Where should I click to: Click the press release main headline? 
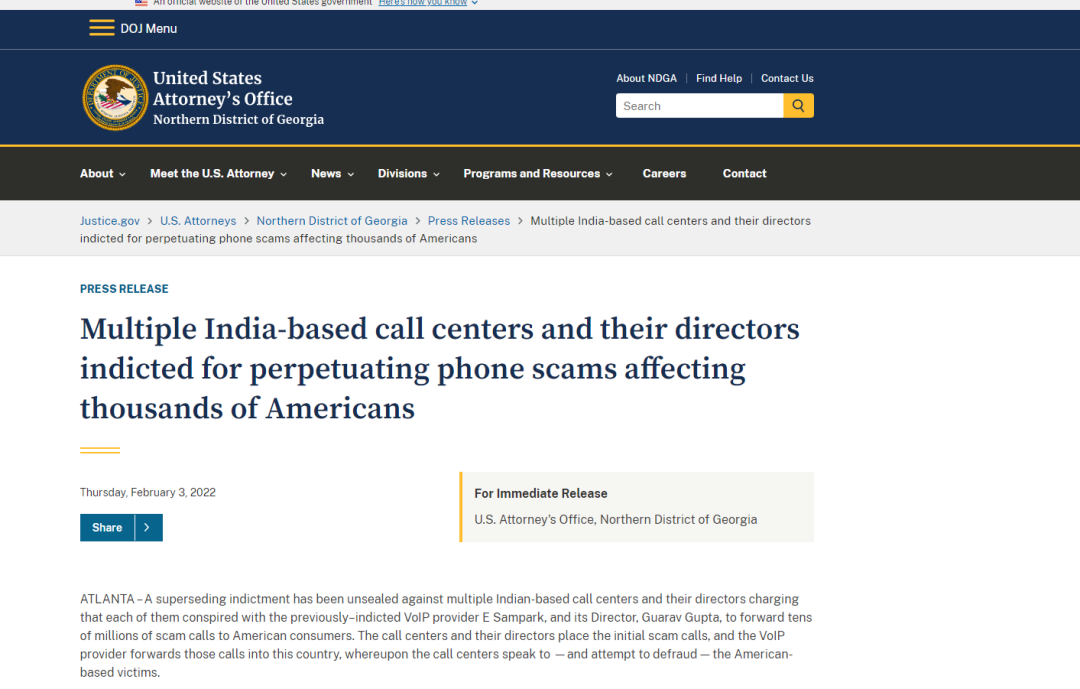coord(439,369)
